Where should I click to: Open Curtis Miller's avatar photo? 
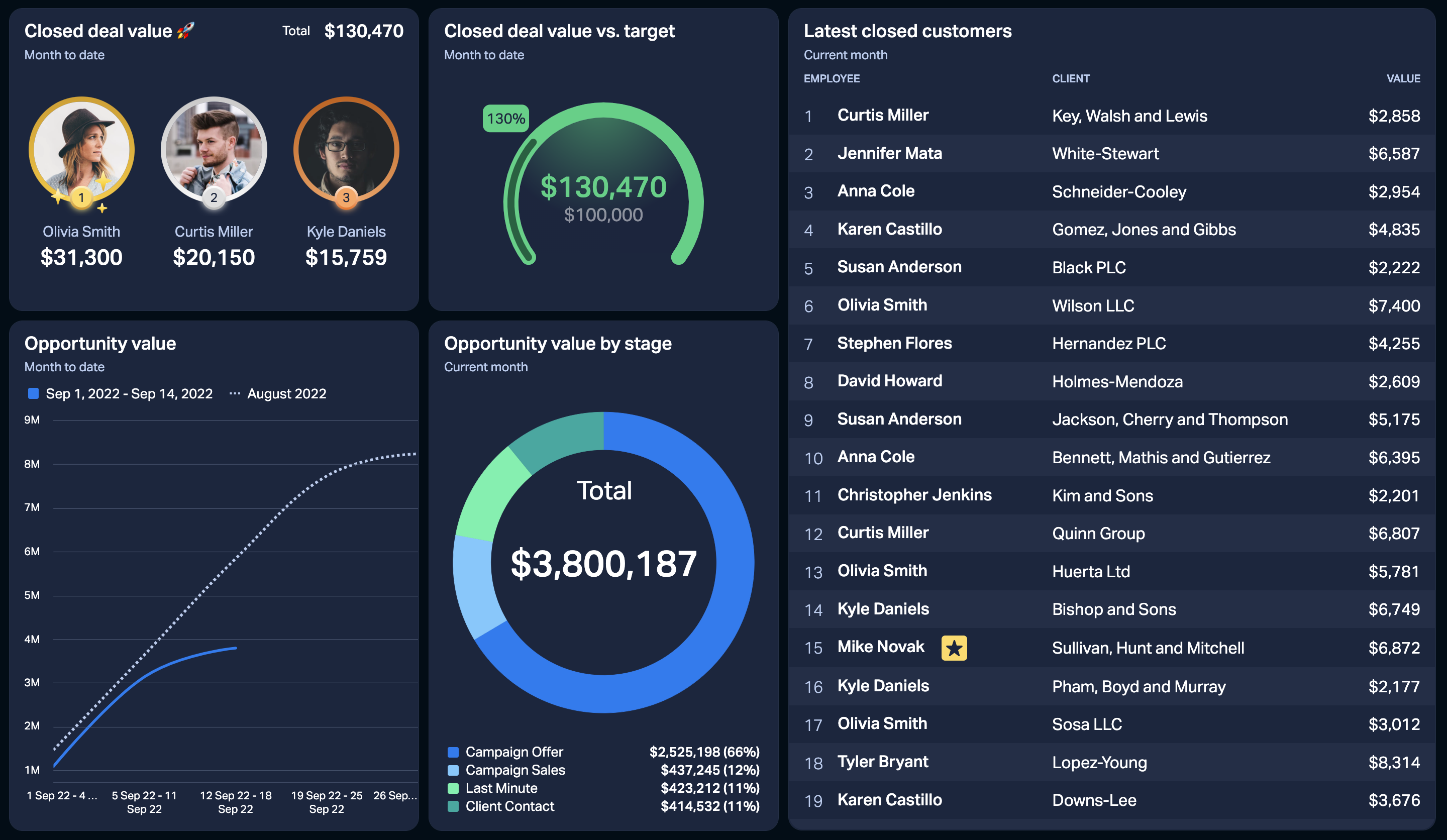214,149
